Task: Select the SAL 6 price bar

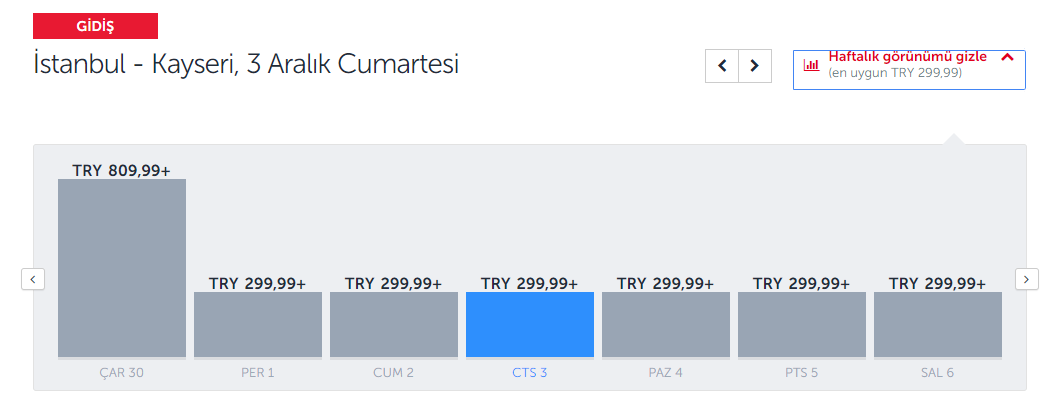Action: pyautogui.click(x=938, y=324)
